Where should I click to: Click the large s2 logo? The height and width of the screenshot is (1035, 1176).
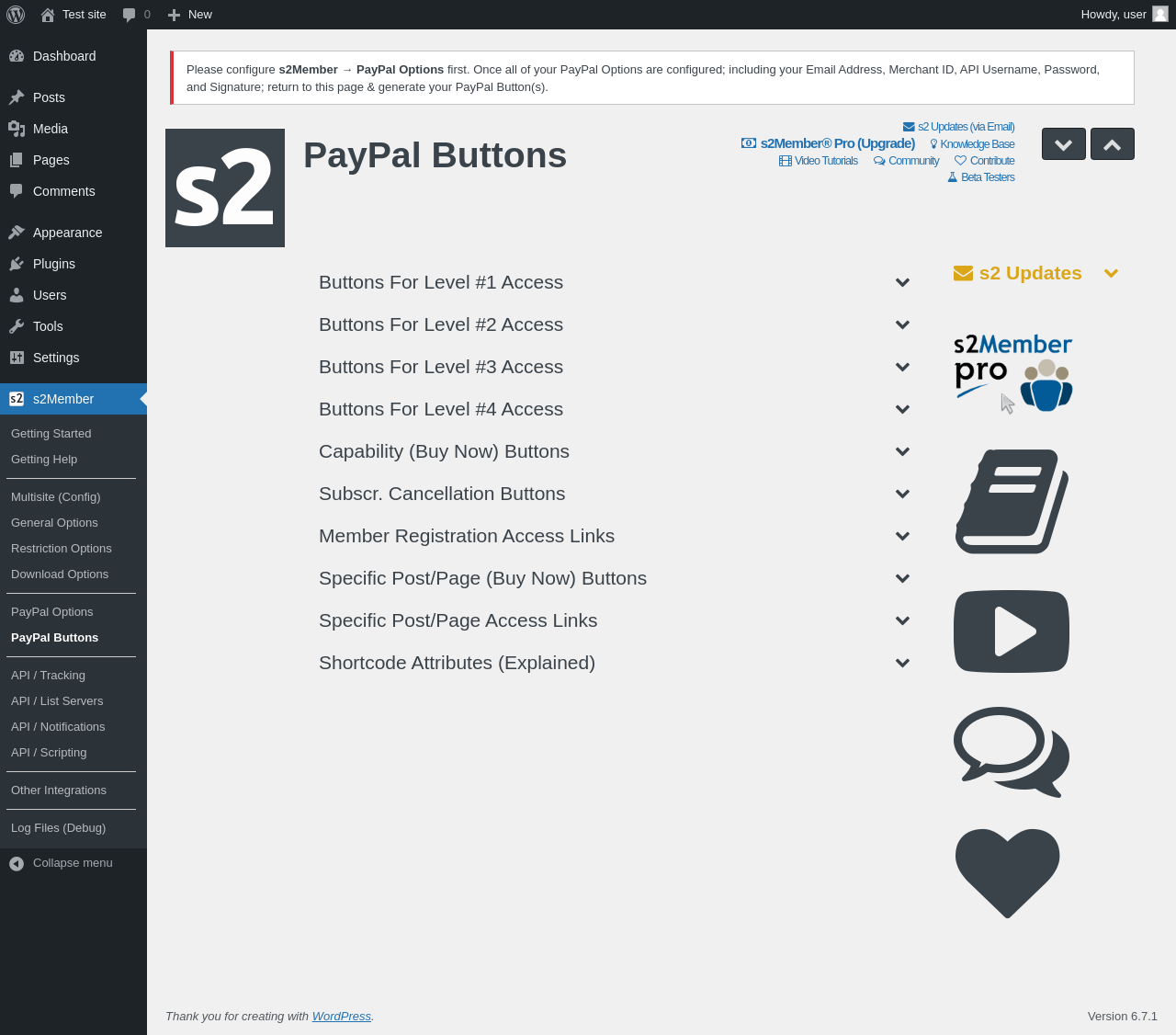(x=225, y=188)
